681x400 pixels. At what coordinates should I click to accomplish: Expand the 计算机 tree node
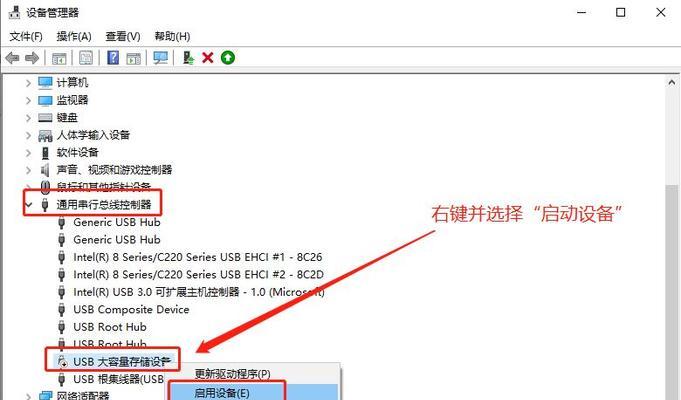pyautogui.click(x=28, y=83)
